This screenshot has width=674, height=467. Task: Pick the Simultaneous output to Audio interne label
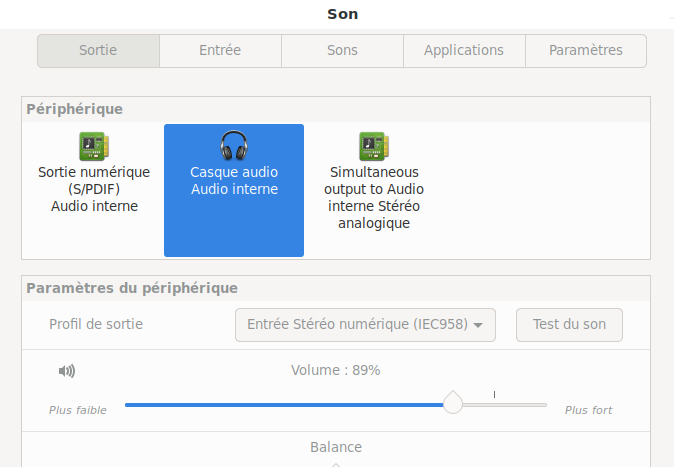click(x=374, y=198)
